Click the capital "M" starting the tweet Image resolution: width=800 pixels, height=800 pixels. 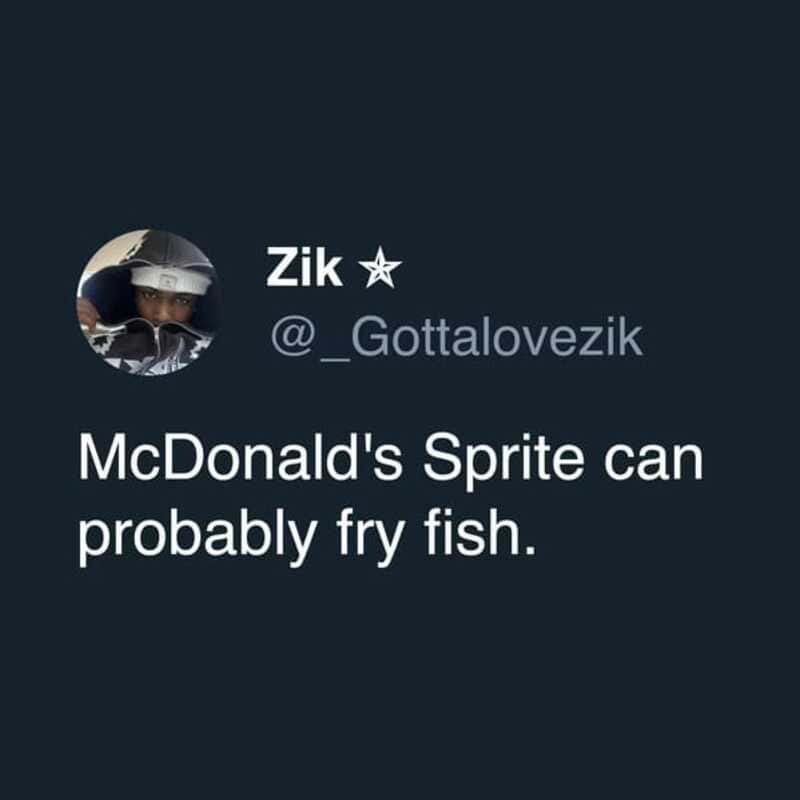coord(98,461)
